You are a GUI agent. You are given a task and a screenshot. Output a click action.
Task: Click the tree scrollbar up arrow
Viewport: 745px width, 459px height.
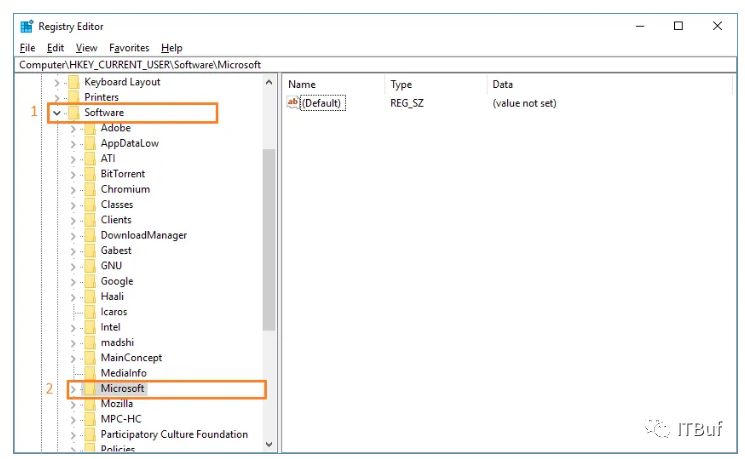269,82
